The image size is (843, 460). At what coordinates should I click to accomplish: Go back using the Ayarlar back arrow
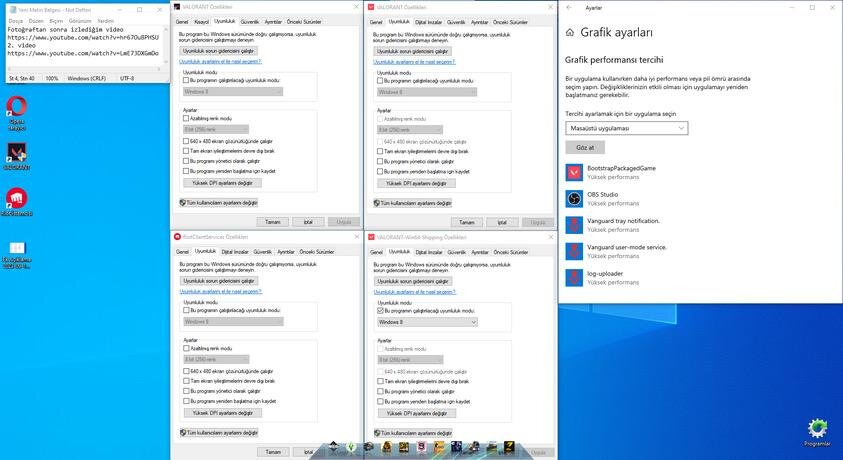coord(569,8)
